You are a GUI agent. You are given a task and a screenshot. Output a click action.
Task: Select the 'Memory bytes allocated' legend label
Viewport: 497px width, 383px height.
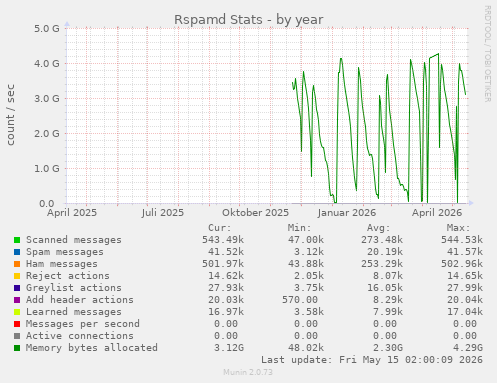pos(92,348)
